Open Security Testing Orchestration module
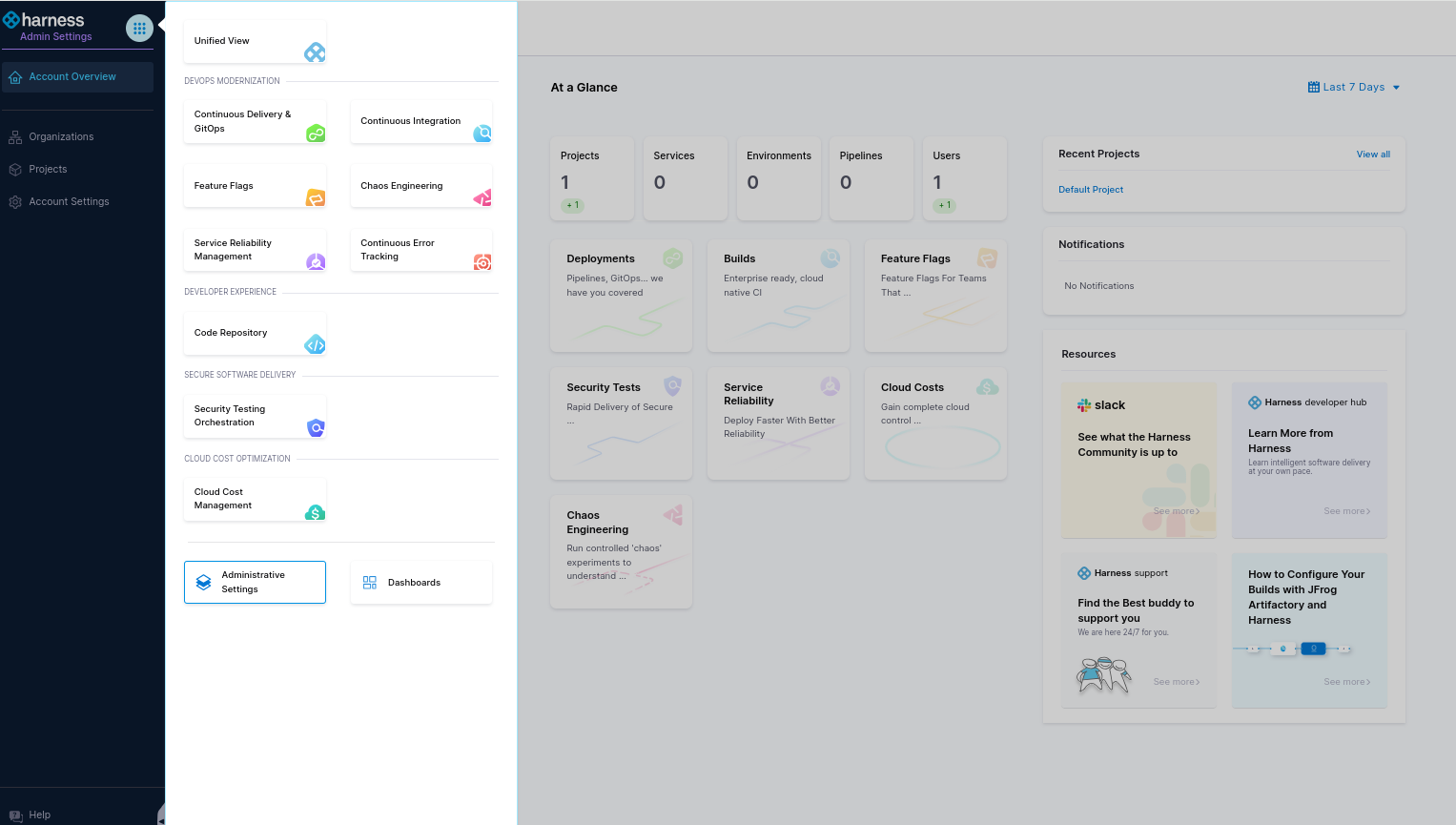Image resolution: width=1456 pixels, height=825 pixels. pyautogui.click(x=255, y=416)
